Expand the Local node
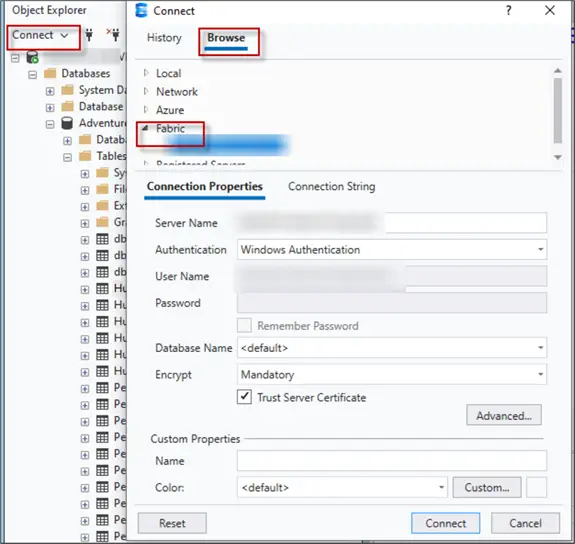The height and width of the screenshot is (544, 575). pos(146,73)
